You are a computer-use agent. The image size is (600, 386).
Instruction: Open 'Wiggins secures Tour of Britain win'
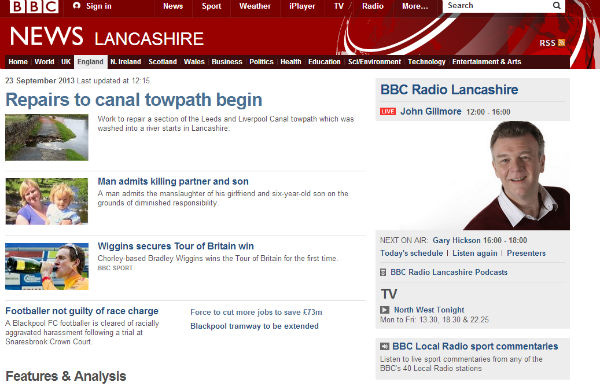click(x=176, y=246)
